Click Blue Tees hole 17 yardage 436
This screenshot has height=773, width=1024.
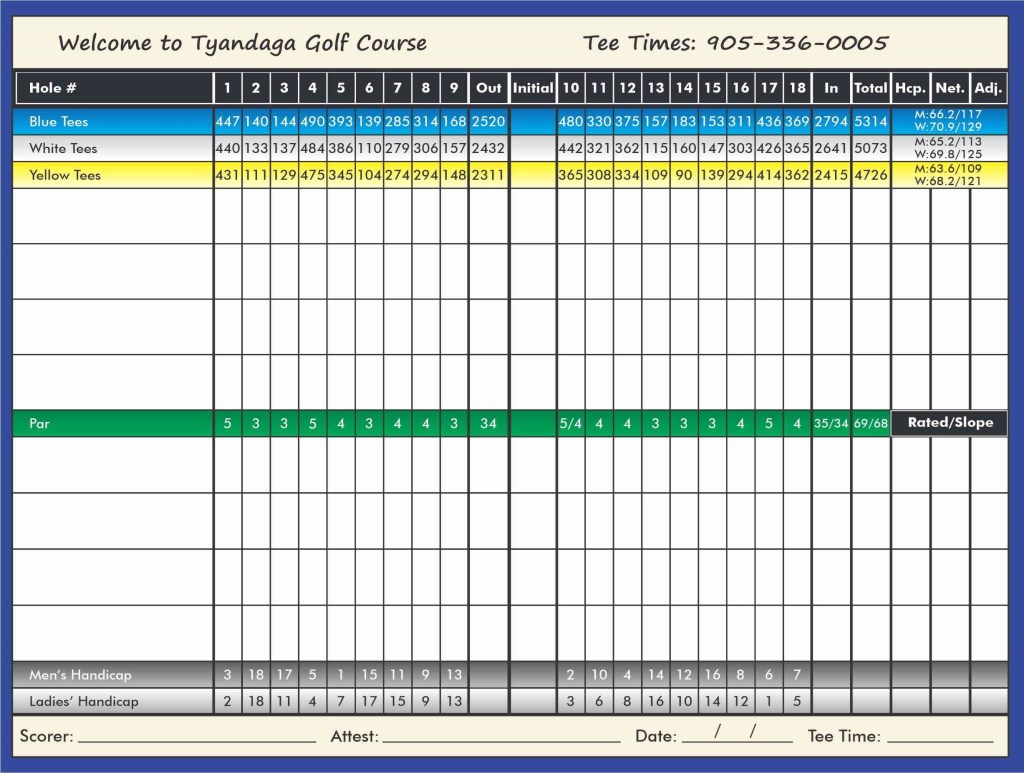pos(769,121)
